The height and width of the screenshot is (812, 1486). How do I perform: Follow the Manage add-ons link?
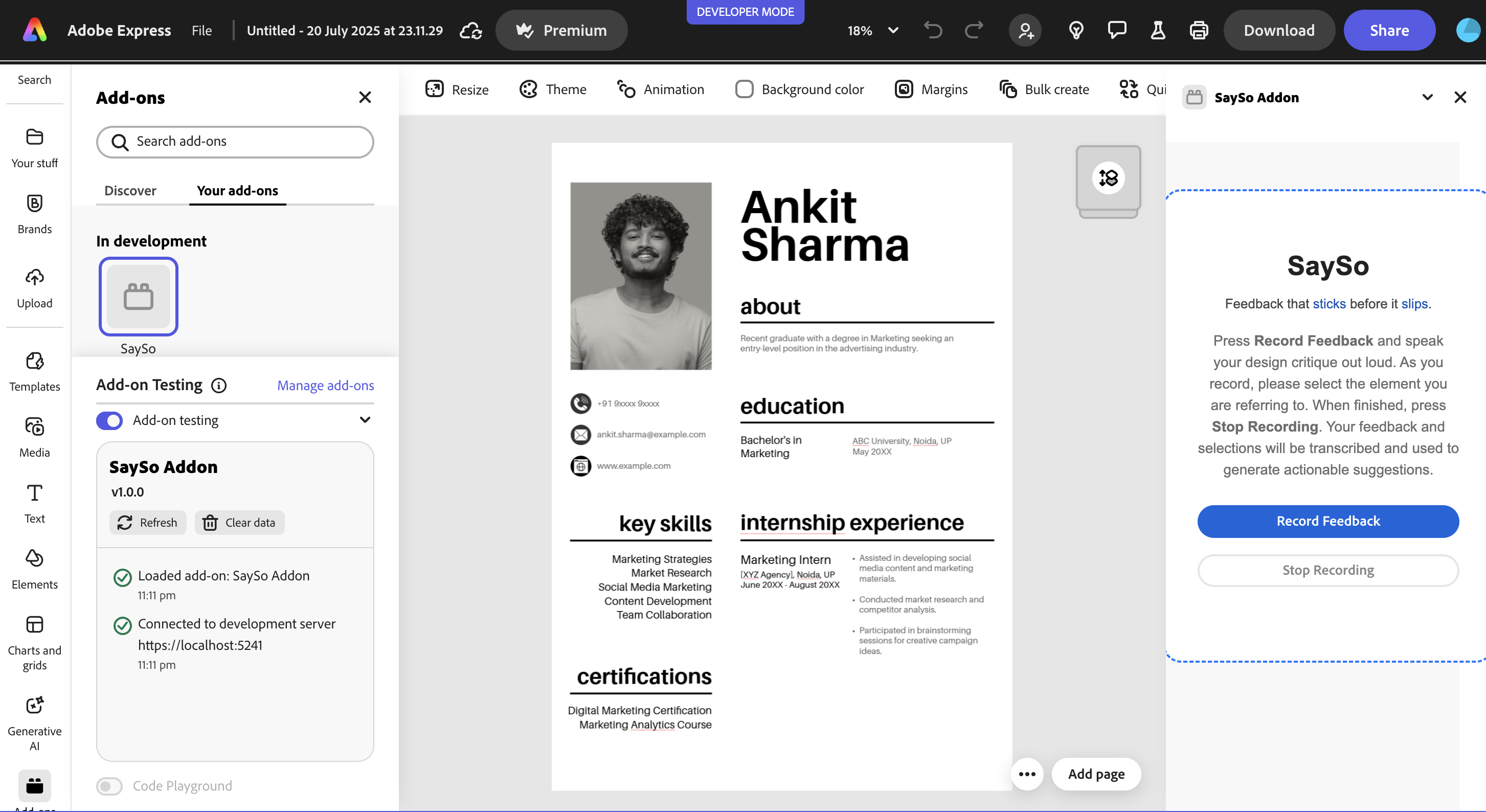point(325,385)
